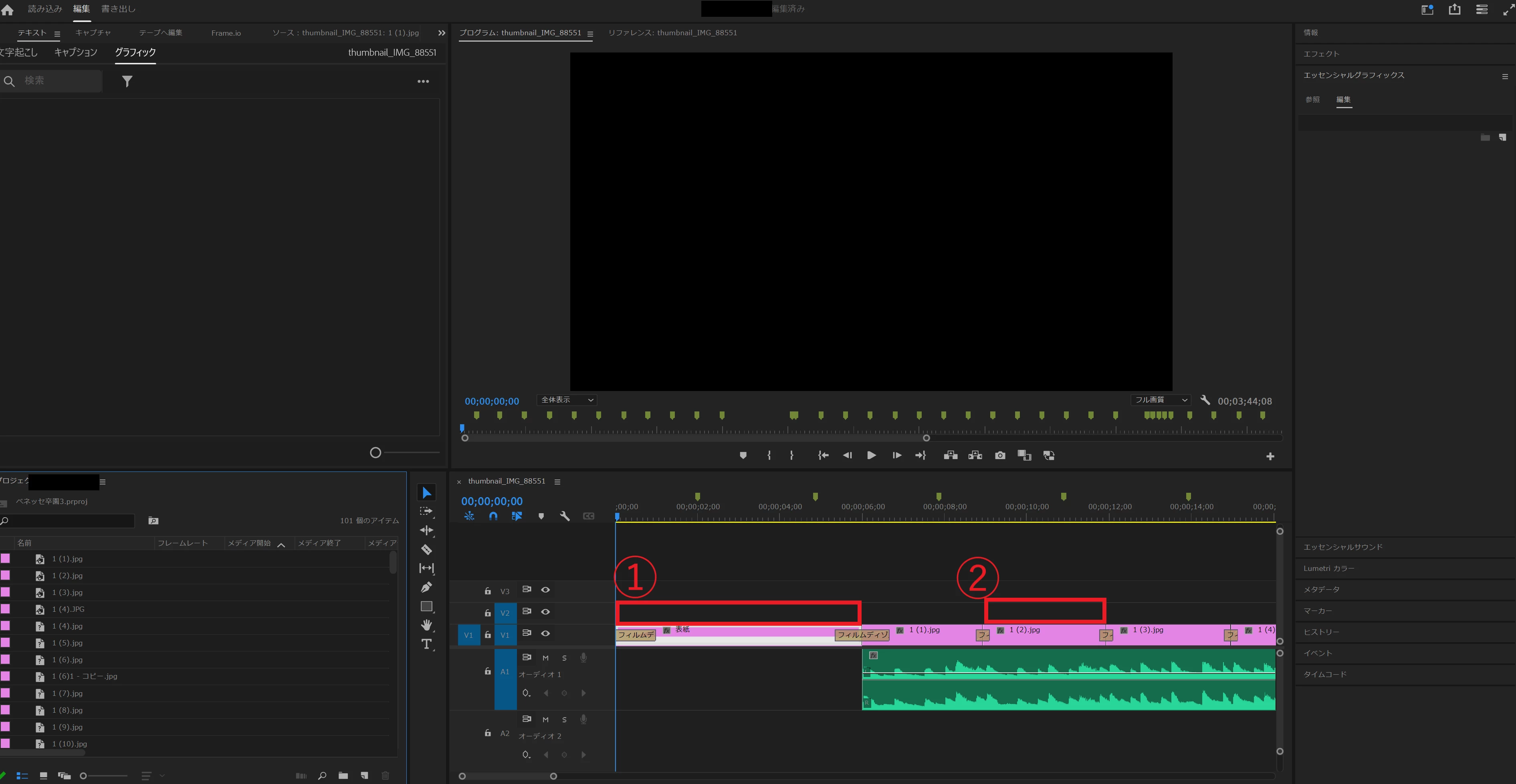This screenshot has width=1516, height=784.
Task: Select the Ripple Edit tool
Action: 427,530
